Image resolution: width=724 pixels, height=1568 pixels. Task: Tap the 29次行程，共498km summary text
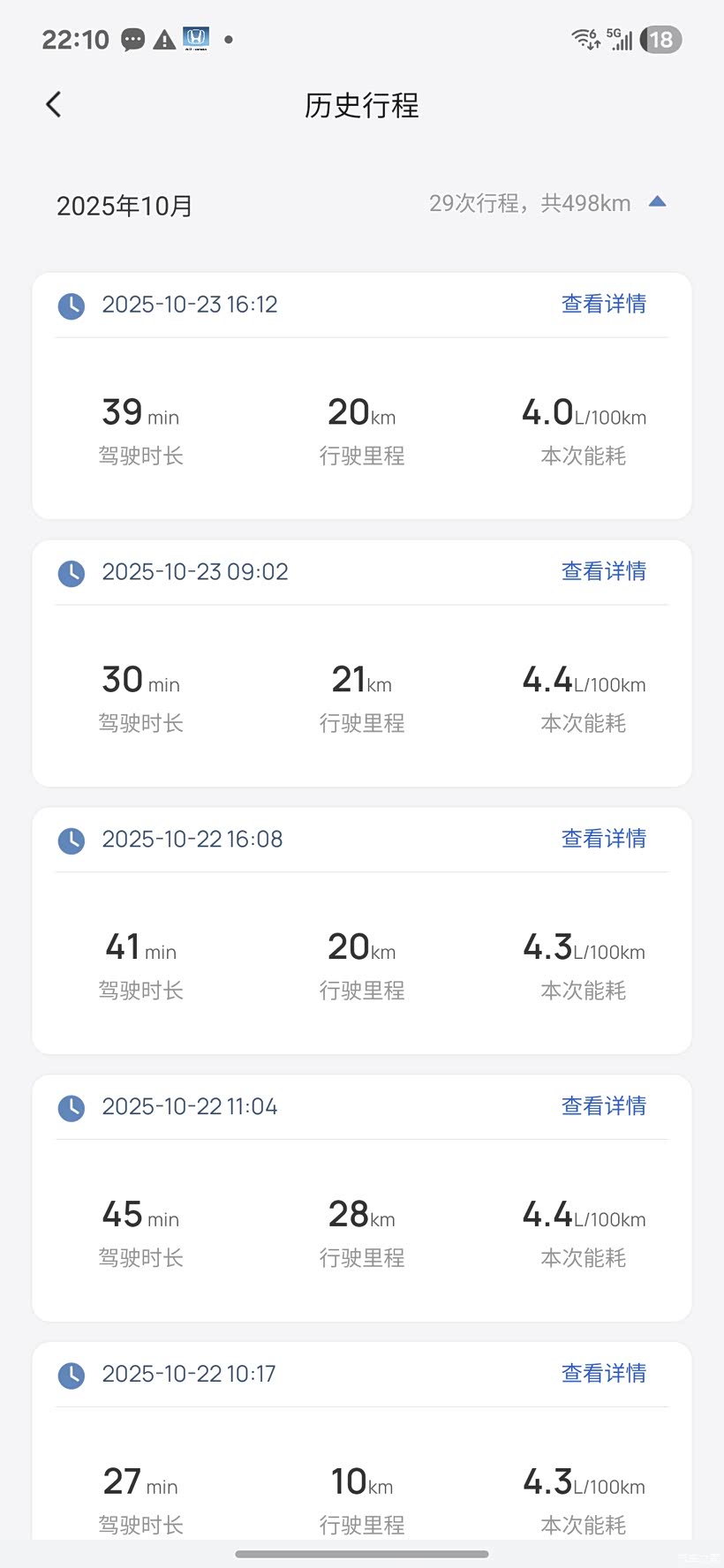530,204
